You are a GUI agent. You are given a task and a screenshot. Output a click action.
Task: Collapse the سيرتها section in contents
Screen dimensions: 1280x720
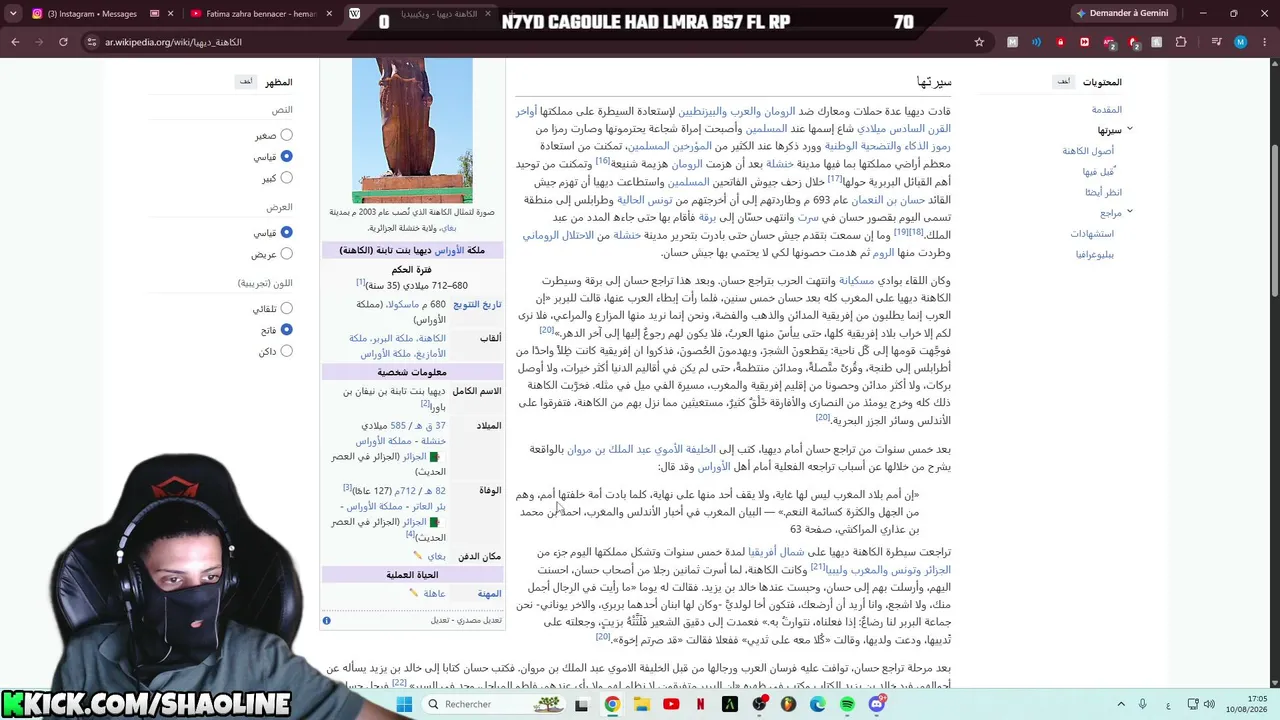[1131, 130]
